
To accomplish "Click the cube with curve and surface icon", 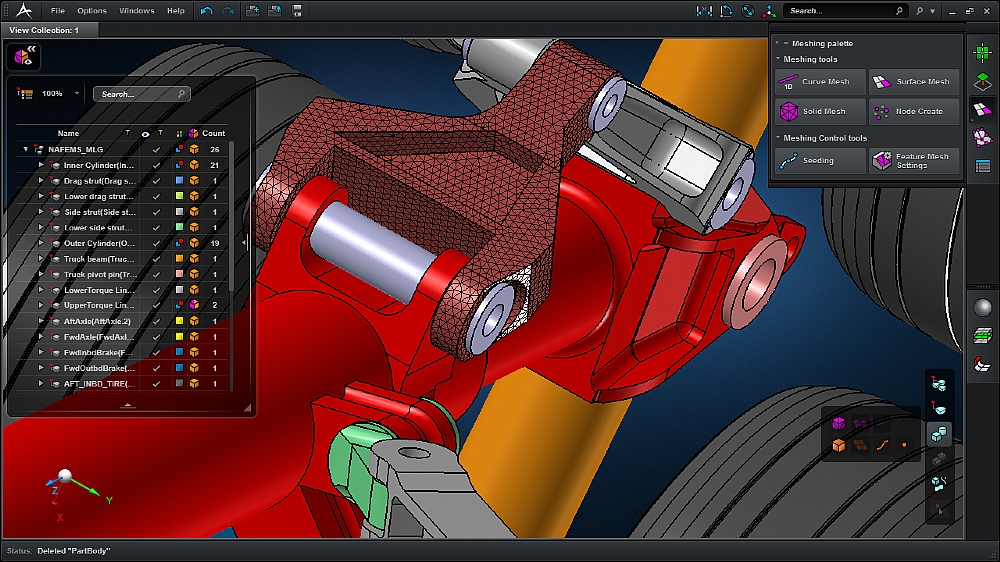I will pyautogui.click(x=939, y=484).
